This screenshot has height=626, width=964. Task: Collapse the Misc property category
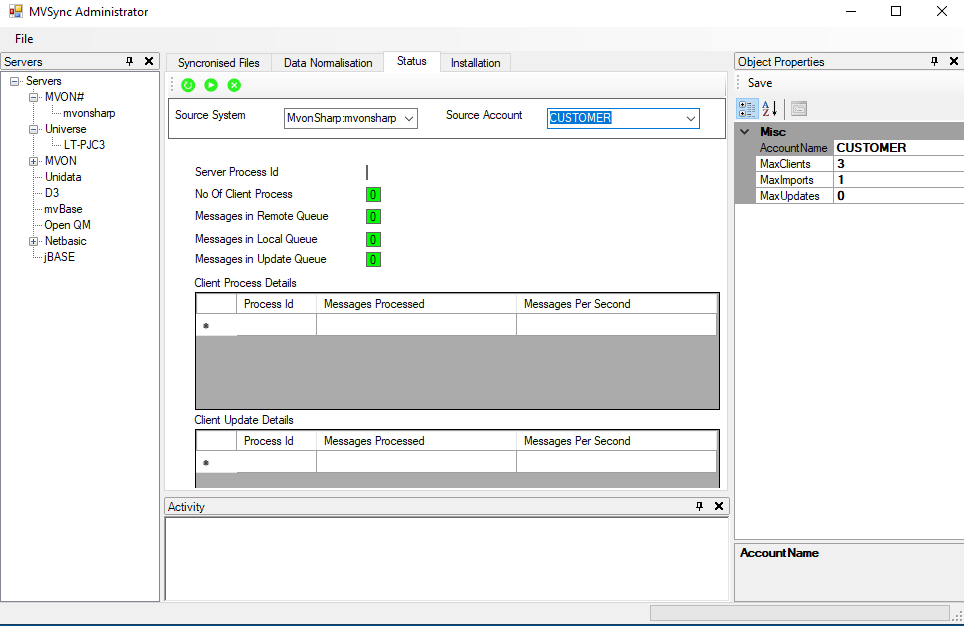tap(745, 132)
